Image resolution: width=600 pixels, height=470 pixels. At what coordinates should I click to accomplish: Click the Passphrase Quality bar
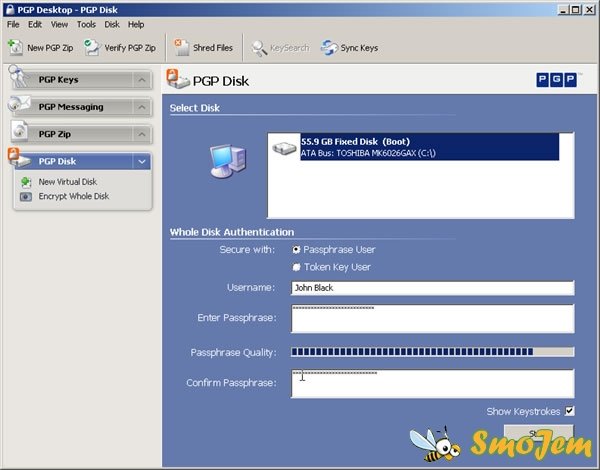click(x=432, y=352)
